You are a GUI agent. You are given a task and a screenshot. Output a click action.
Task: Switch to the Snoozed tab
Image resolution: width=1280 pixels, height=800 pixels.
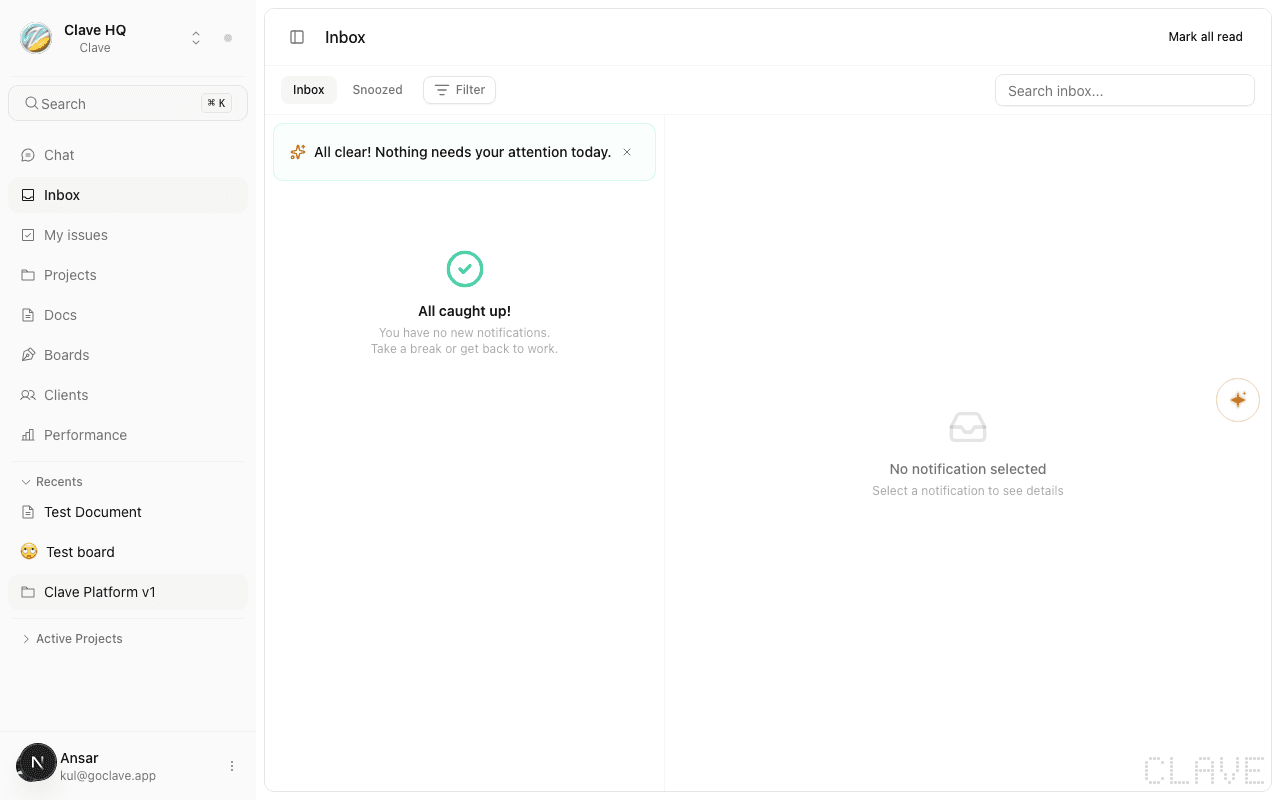377,89
